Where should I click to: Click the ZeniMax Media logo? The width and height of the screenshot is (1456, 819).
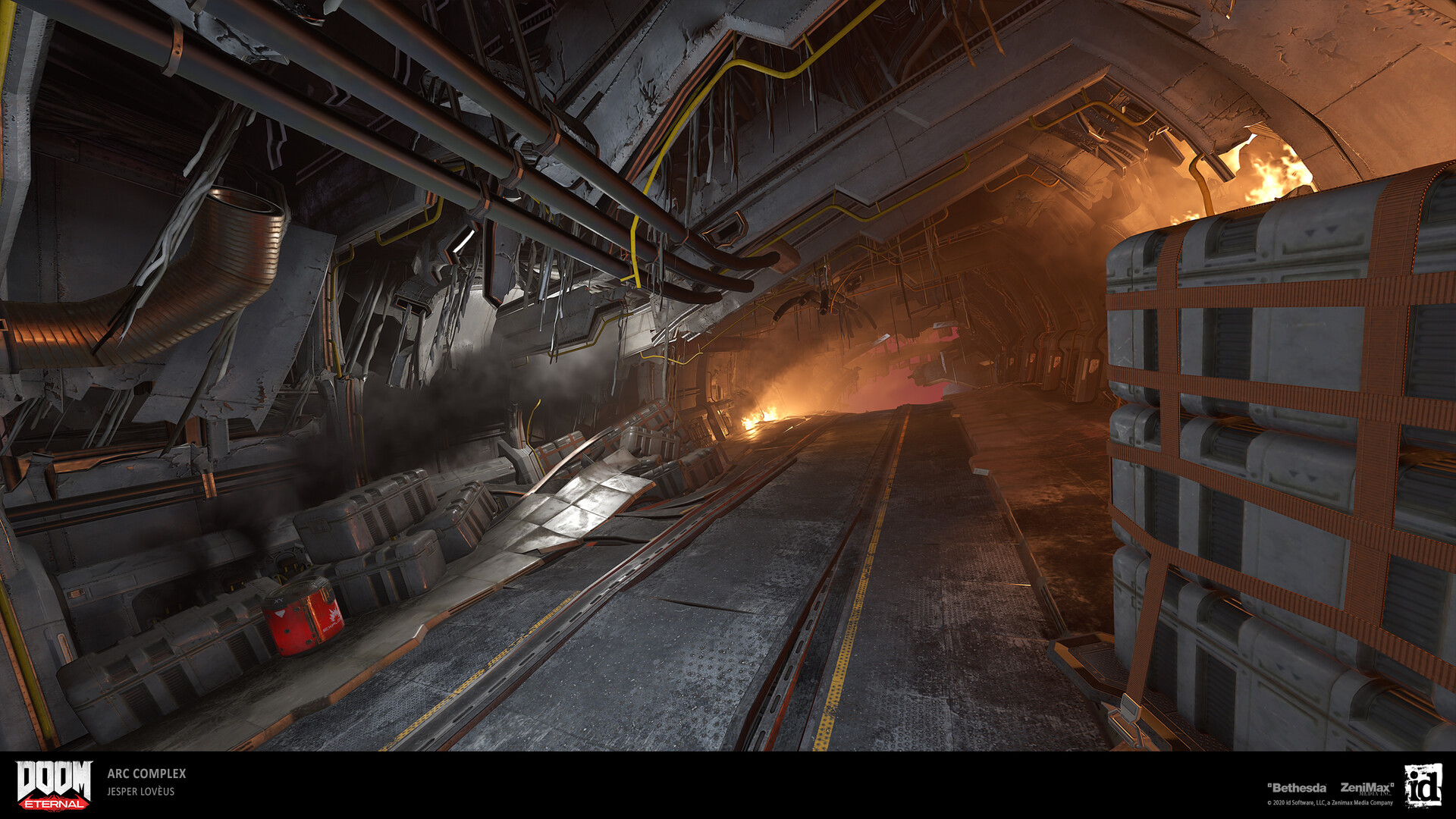(1366, 788)
